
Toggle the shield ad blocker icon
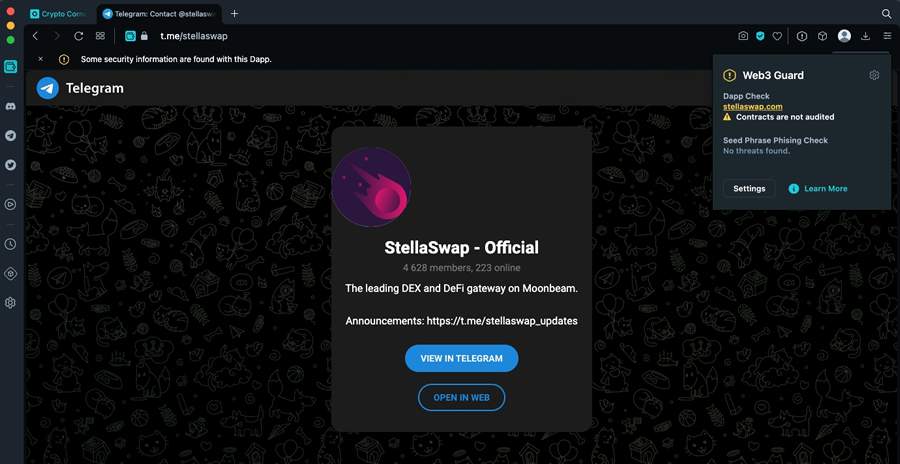(x=760, y=36)
